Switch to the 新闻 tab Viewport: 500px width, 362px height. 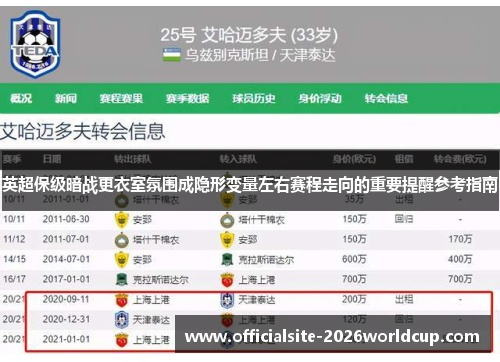click(66, 98)
